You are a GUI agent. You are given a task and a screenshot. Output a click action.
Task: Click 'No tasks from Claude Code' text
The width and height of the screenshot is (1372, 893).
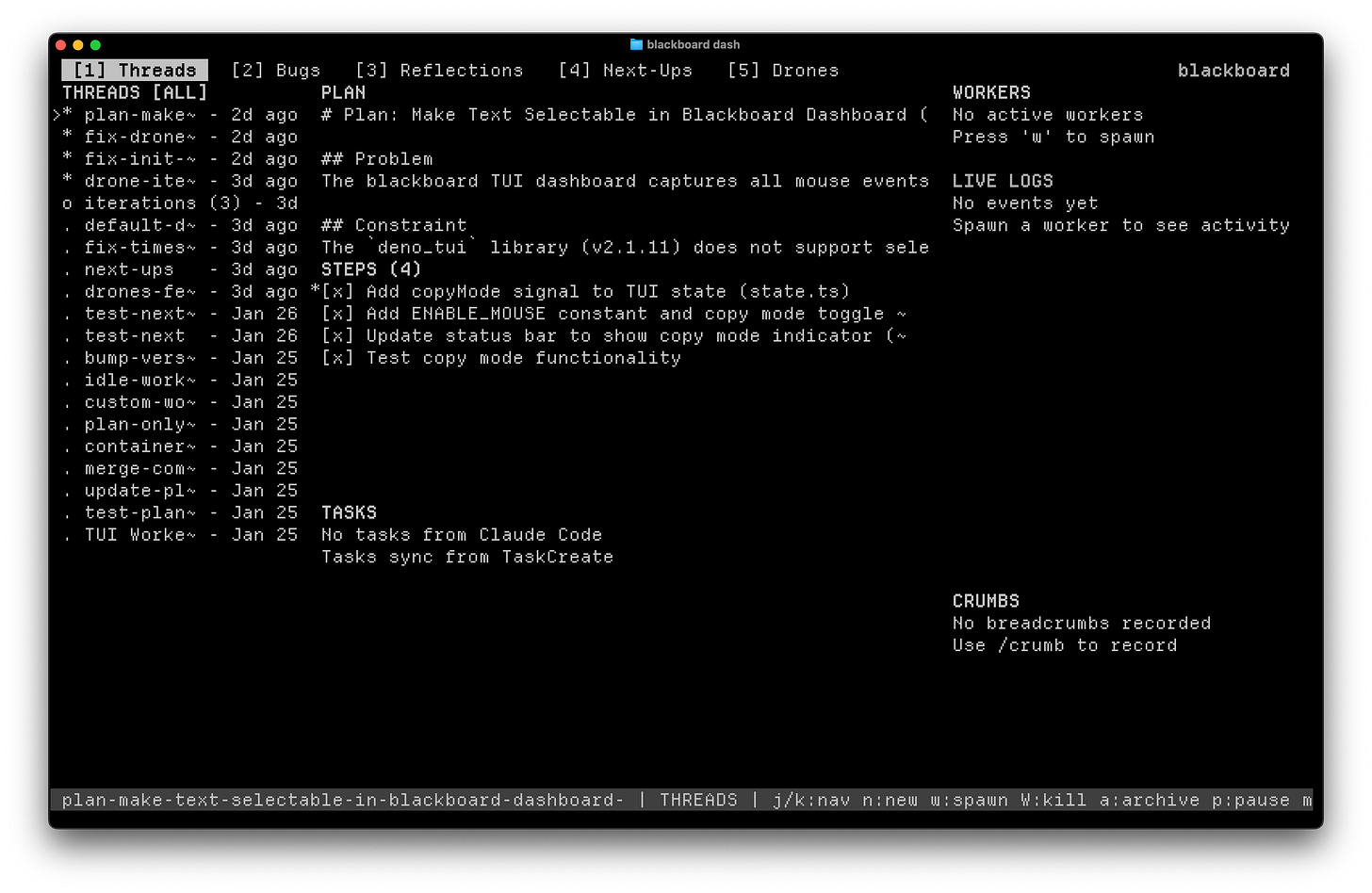(462, 535)
